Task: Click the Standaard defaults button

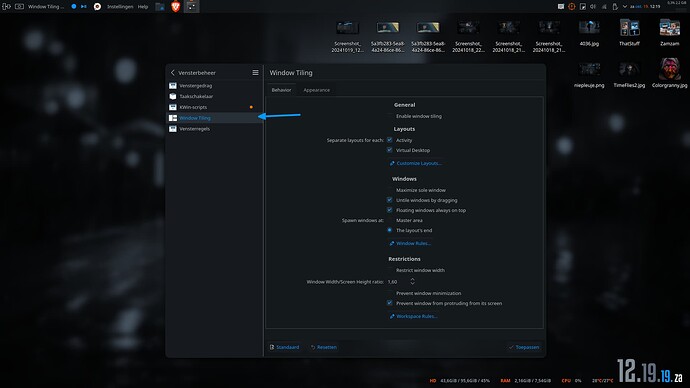Action: coord(284,347)
